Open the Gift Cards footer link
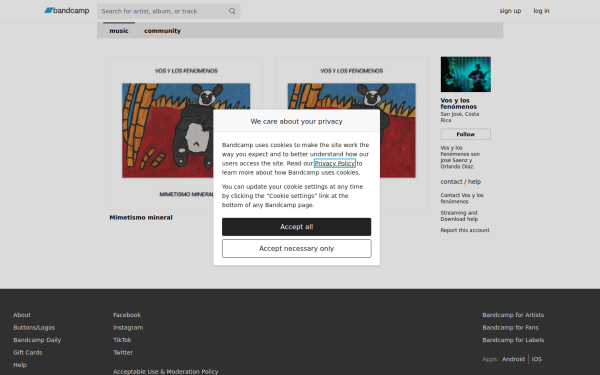This screenshot has width=600, height=375. [x=28, y=352]
